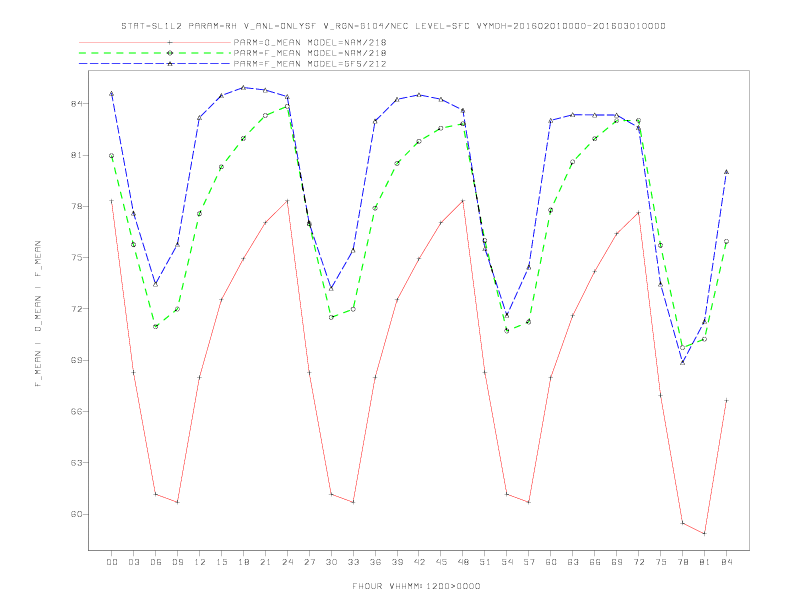Click x-axis tick label 54
The height and width of the screenshot is (612, 792).
[x=507, y=562]
